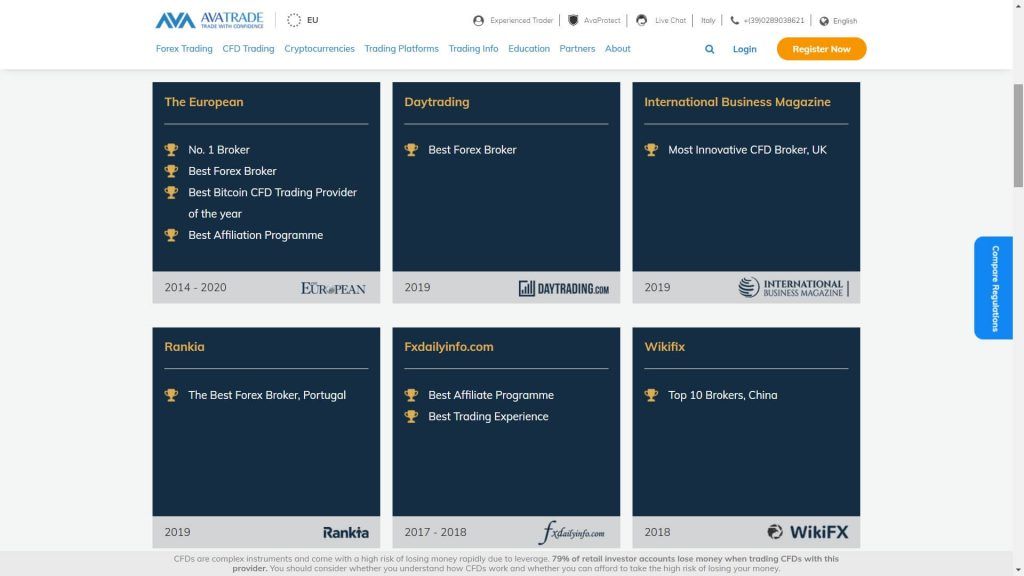The image size is (1024, 576).
Task: Click the Rankia logo
Action: click(x=345, y=533)
